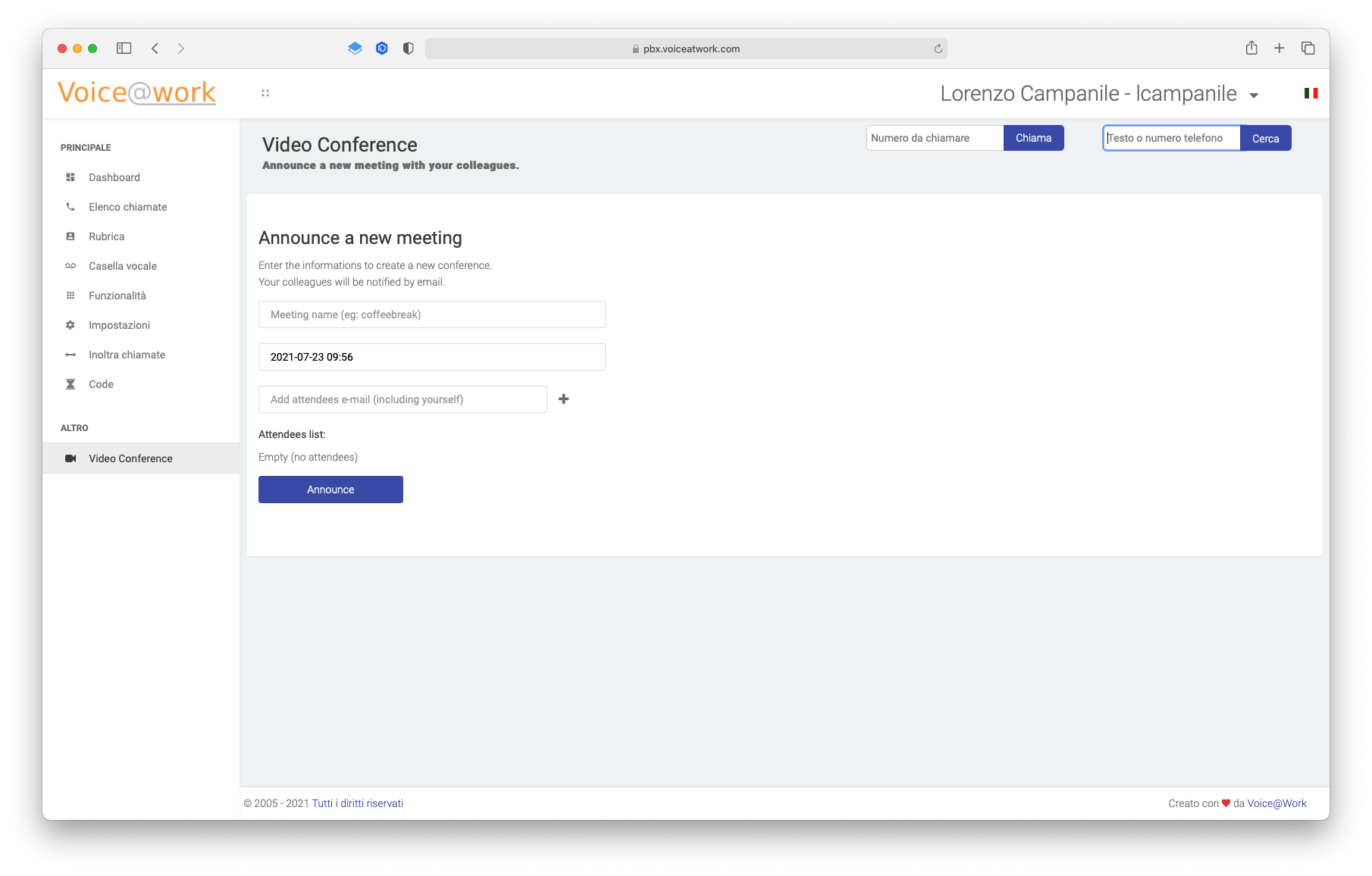Image resolution: width=1372 pixels, height=876 pixels.
Task: Click the blue hexagon extension icon
Action: click(x=382, y=48)
